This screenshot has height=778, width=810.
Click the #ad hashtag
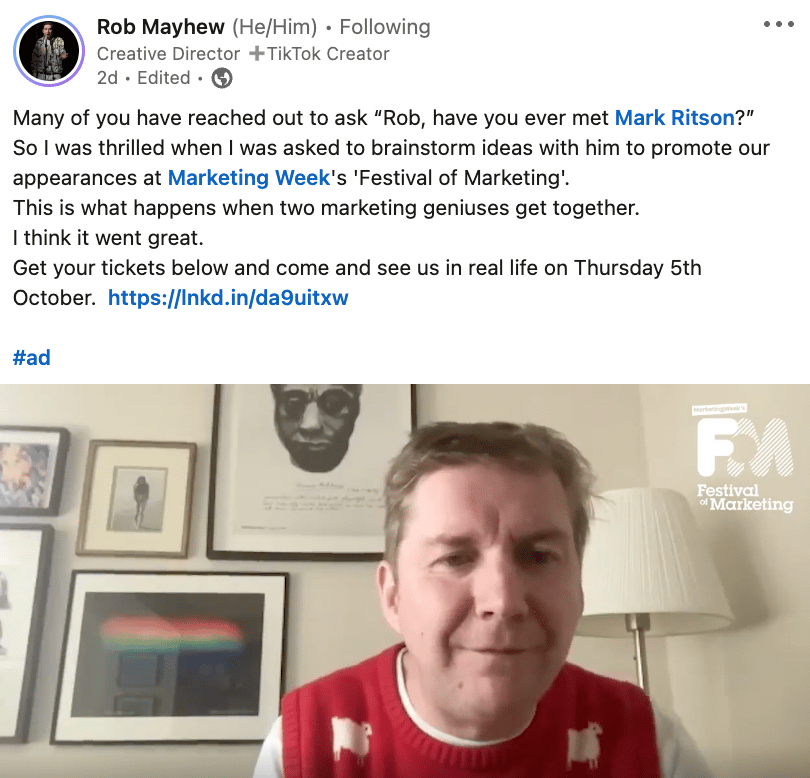(x=32, y=357)
